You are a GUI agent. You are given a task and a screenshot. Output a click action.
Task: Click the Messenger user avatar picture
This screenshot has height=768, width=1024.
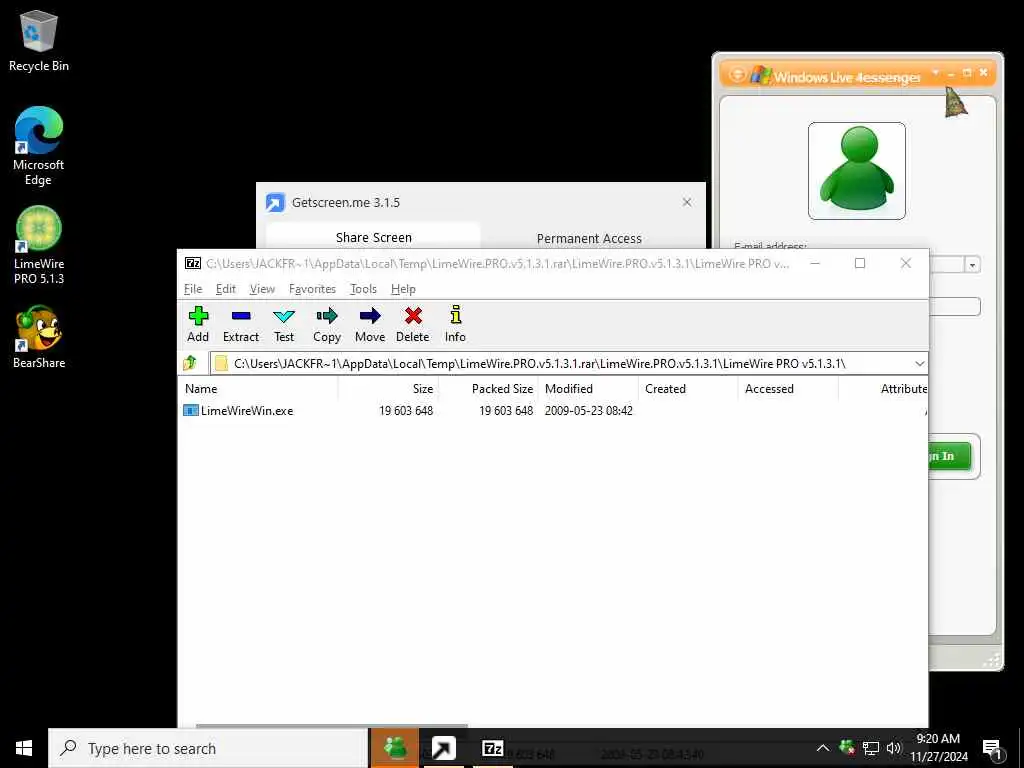click(x=856, y=170)
